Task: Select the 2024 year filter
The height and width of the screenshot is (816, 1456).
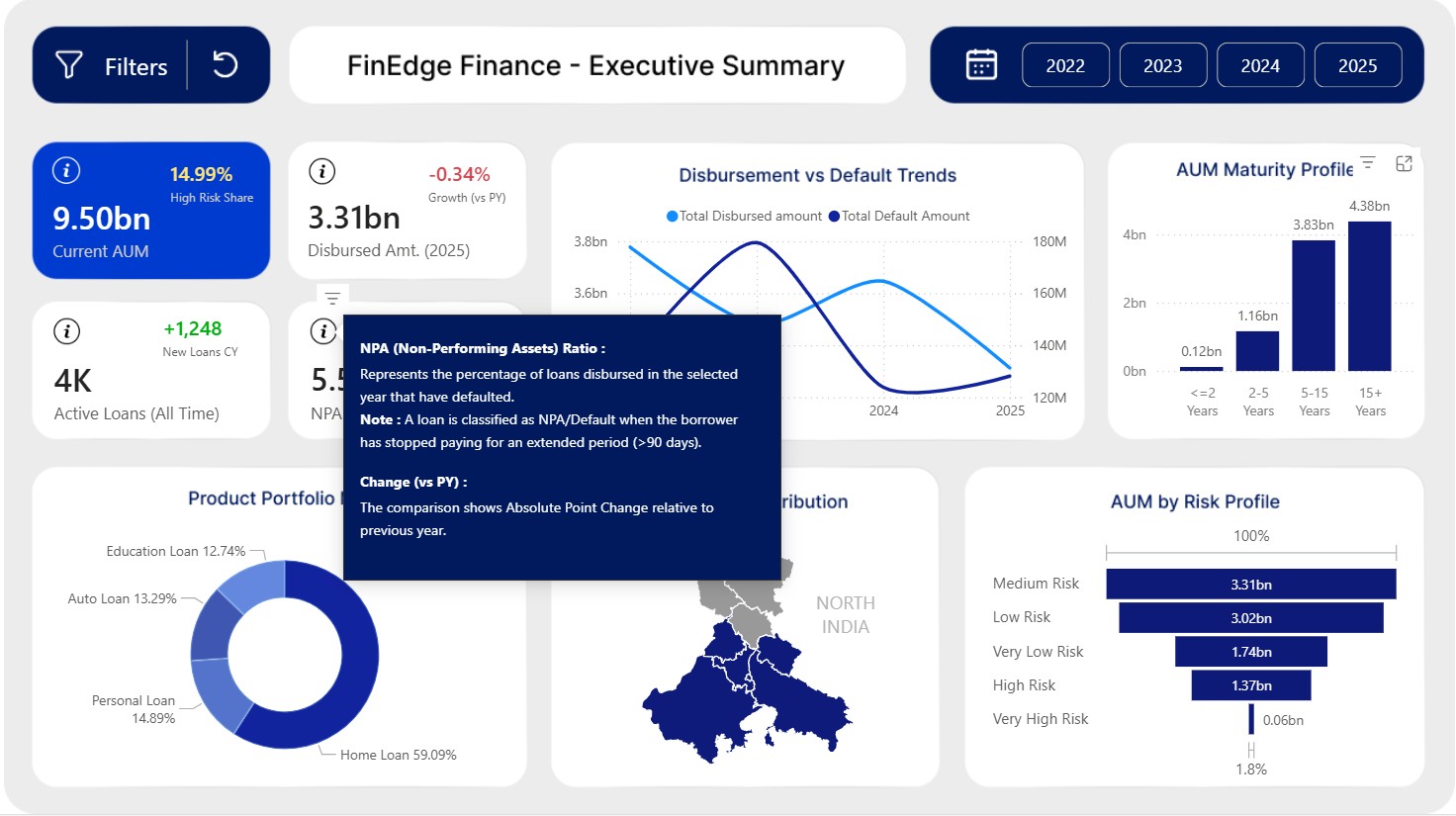Action: [x=1259, y=65]
